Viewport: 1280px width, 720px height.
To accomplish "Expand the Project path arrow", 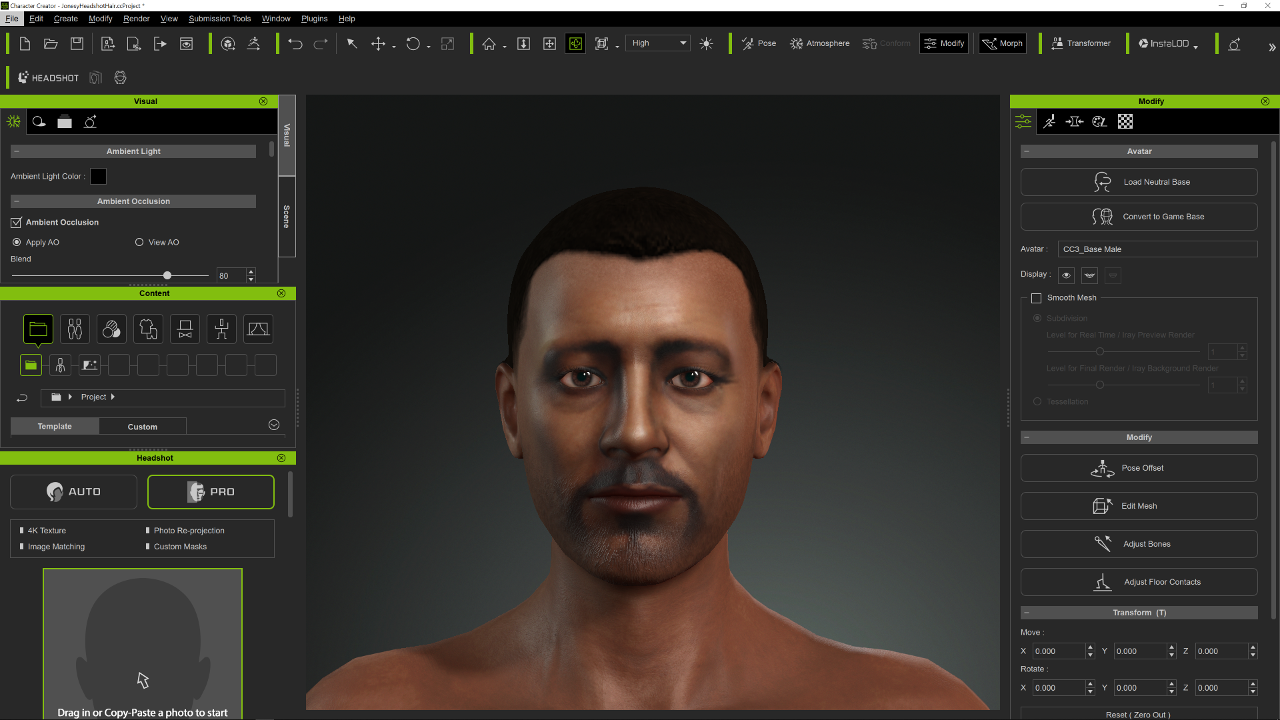I will click(x=112, y=397).
